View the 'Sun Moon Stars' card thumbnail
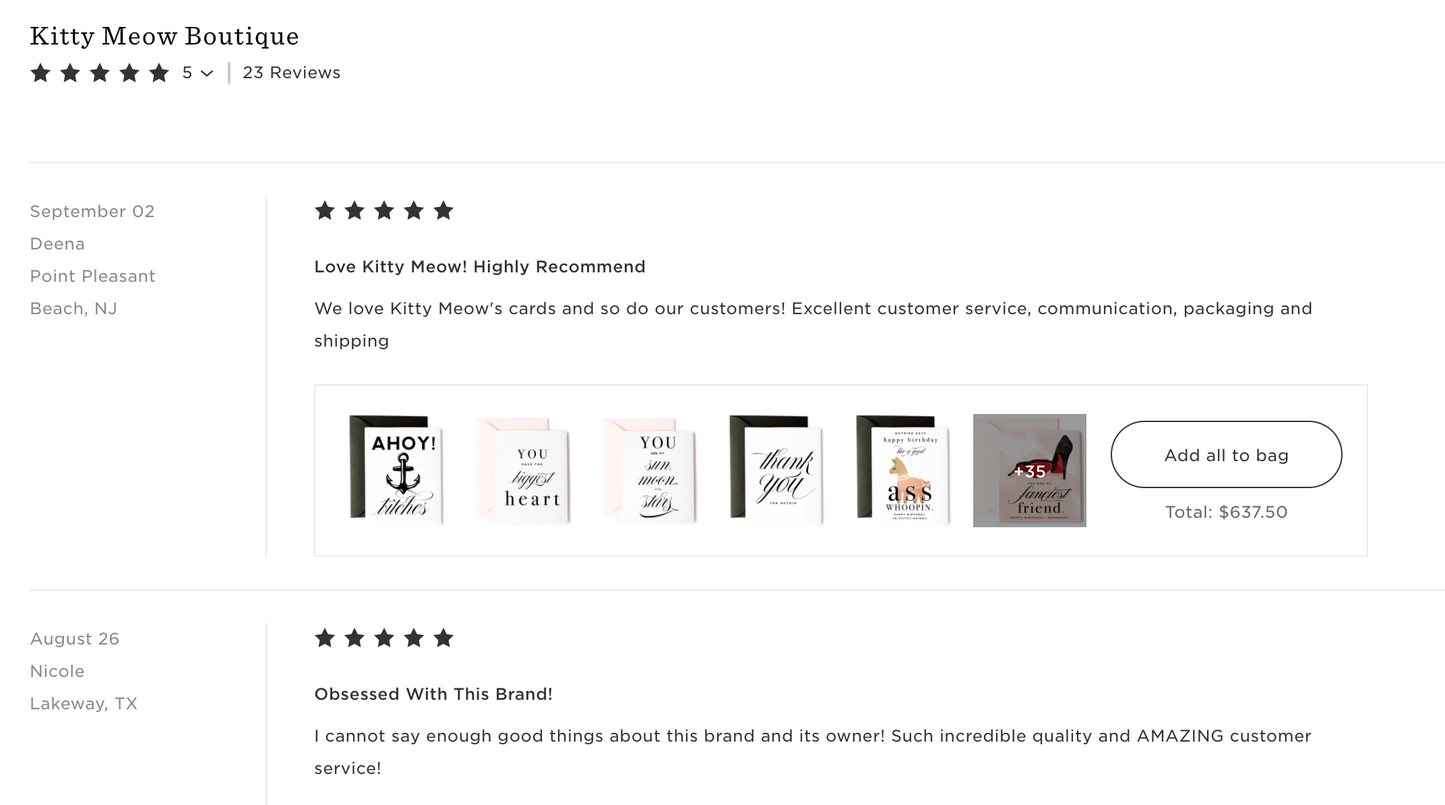This screenshot has width=1445, height=805. 649,470
